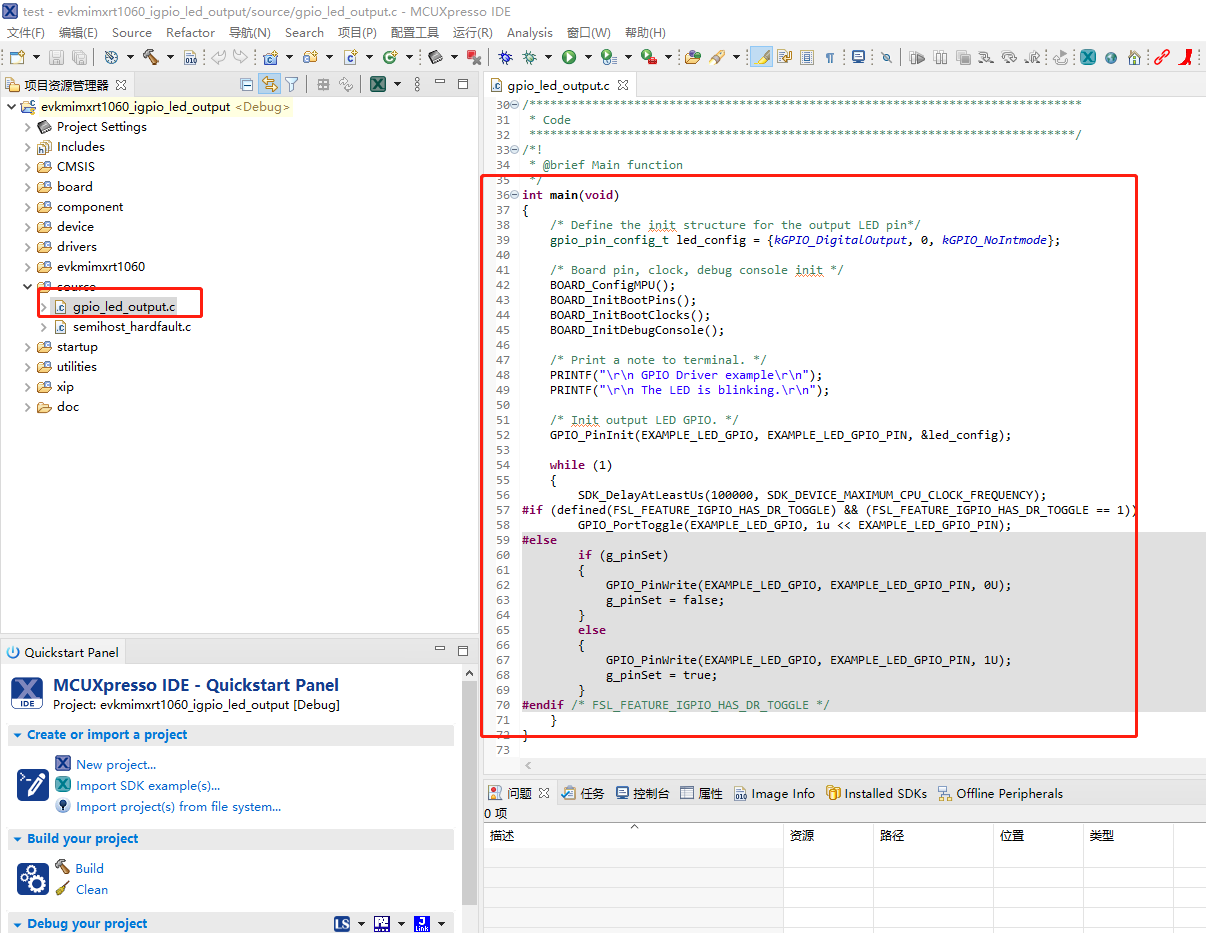Viewport: 1206px width, 933px height.
Task: Click the red boot icon in toolbar
Action: point(1186,58)
